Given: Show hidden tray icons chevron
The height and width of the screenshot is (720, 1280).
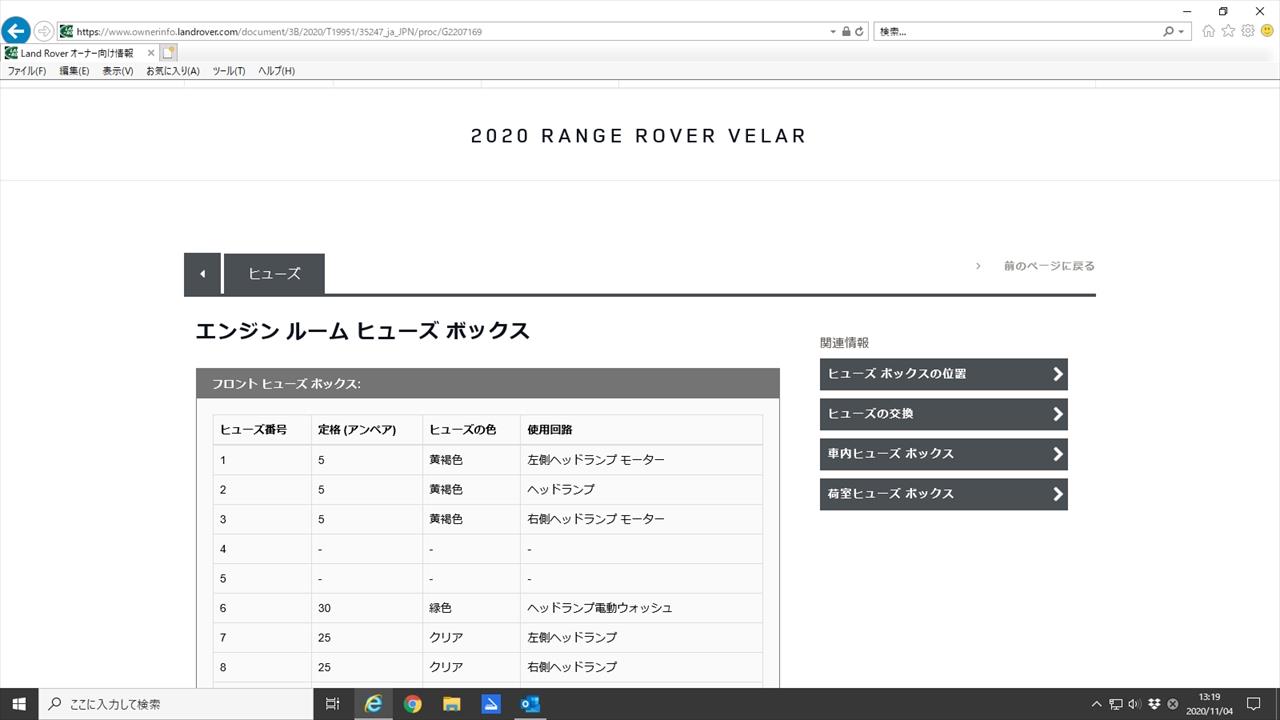Looking at the screenshot, I should (x=1097, y=704).
